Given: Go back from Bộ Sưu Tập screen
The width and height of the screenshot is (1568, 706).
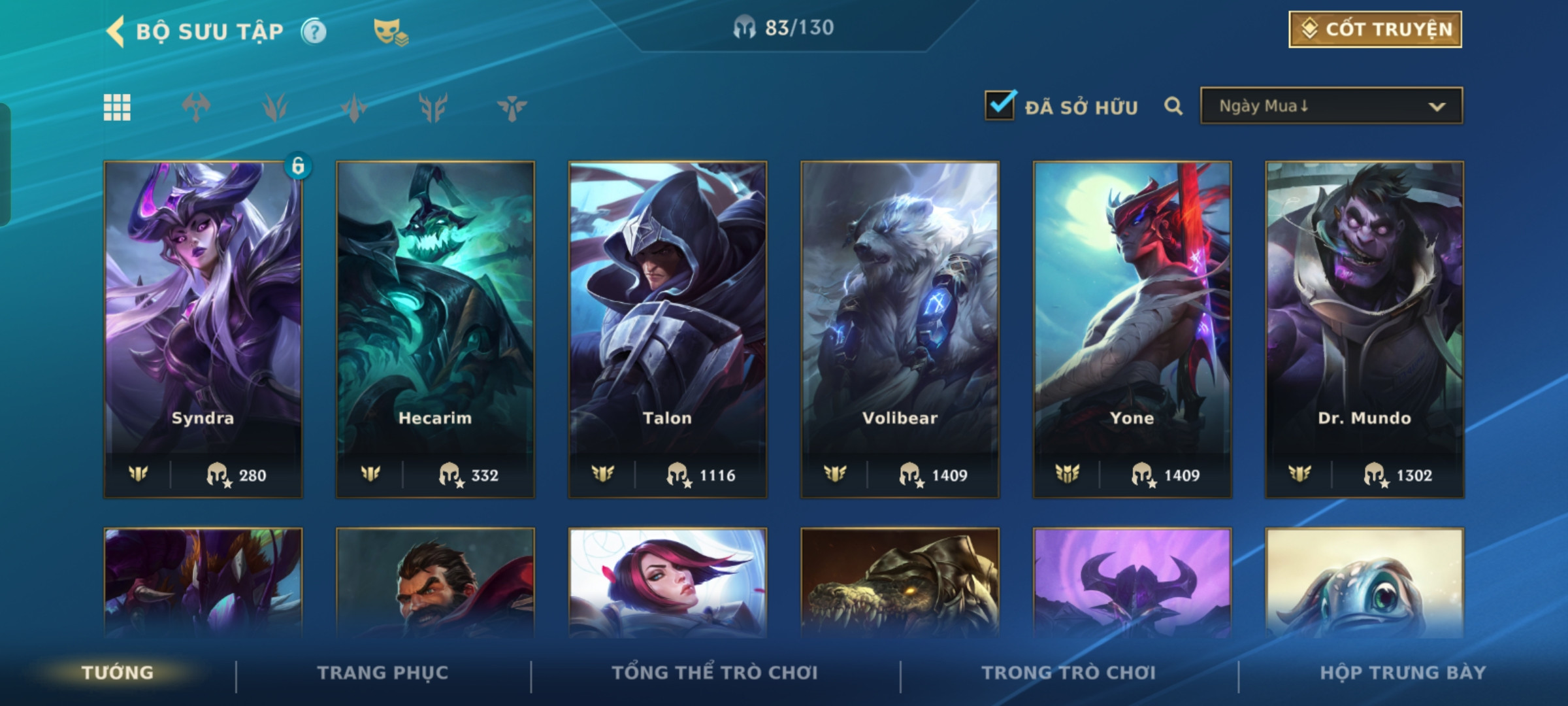Looking at the screenshot, I should pos(116,31).
